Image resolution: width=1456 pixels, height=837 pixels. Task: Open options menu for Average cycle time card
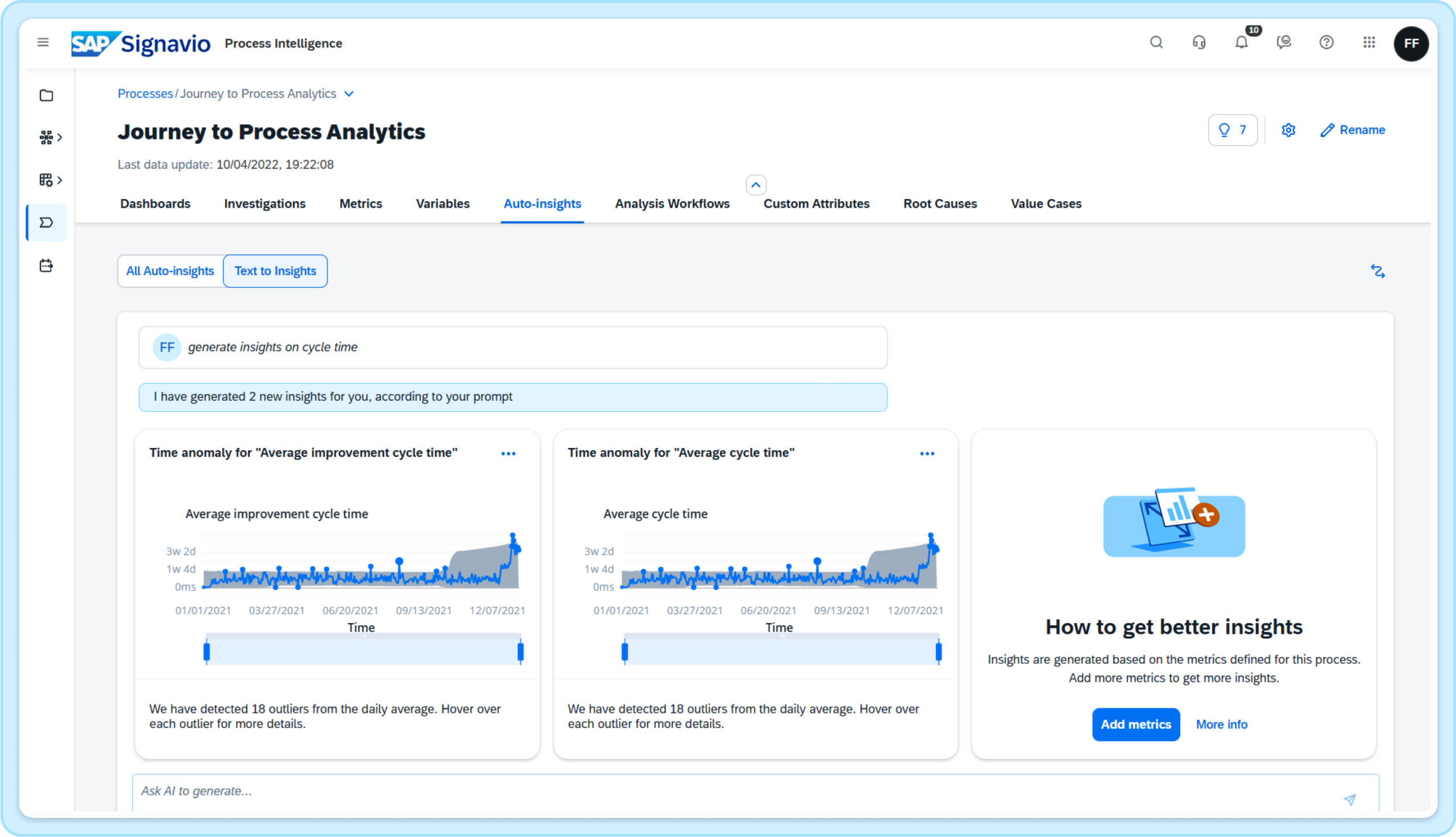tap(926, 454)
